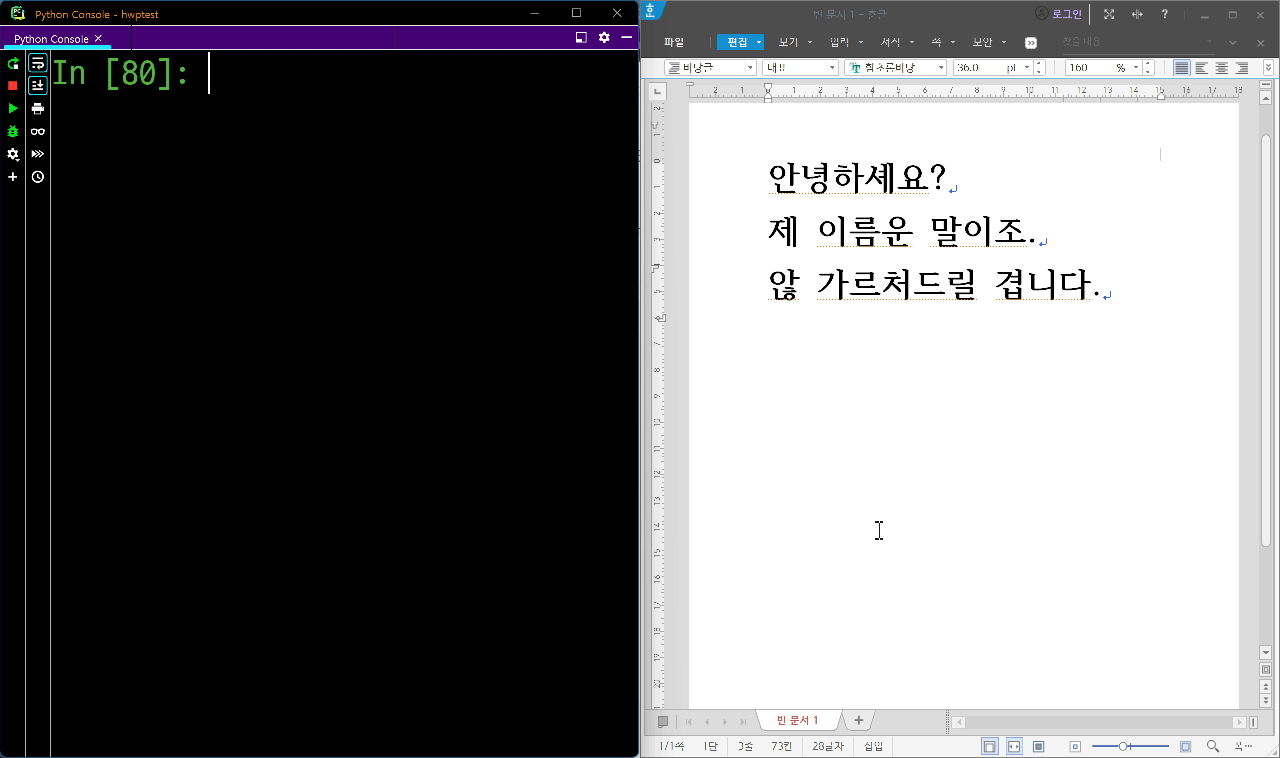
Task: Toggle scroll to end in console
Action: coord(38,86)
